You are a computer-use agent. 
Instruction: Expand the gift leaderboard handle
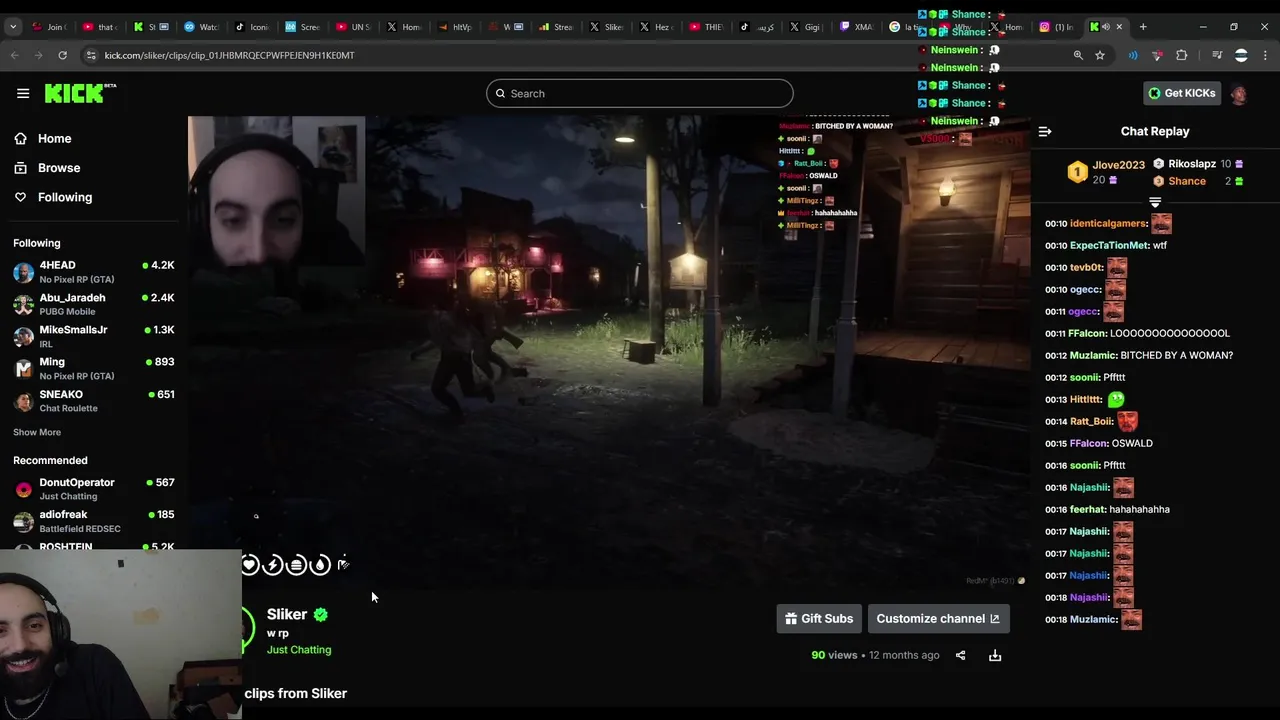(x=1155, y=202)
